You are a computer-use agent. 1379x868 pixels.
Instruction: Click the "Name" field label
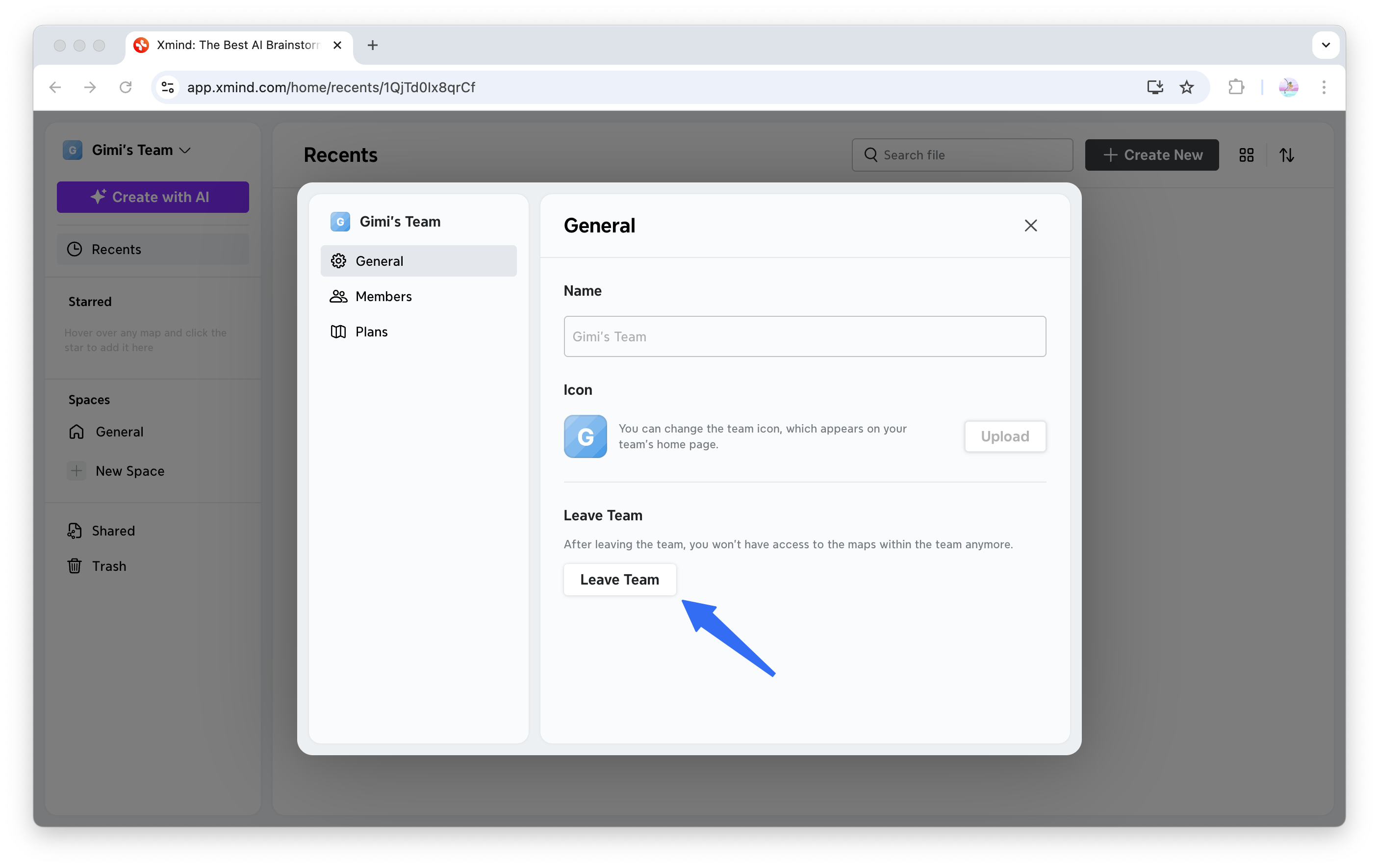click(583, 290)
